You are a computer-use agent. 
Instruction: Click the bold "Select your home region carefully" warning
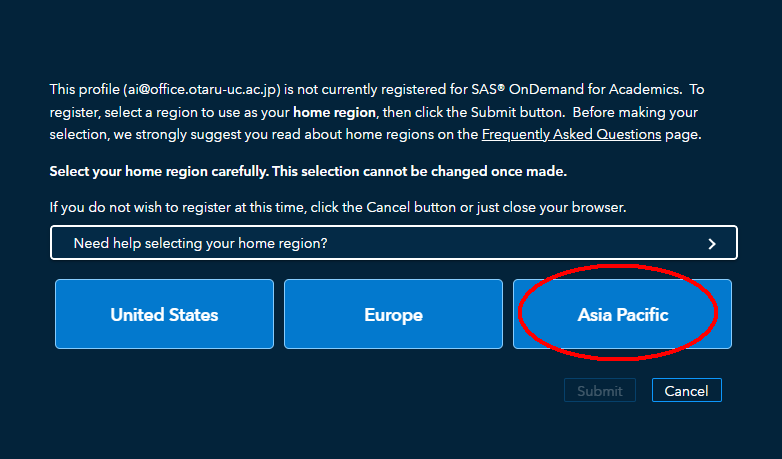click(308, 171)
